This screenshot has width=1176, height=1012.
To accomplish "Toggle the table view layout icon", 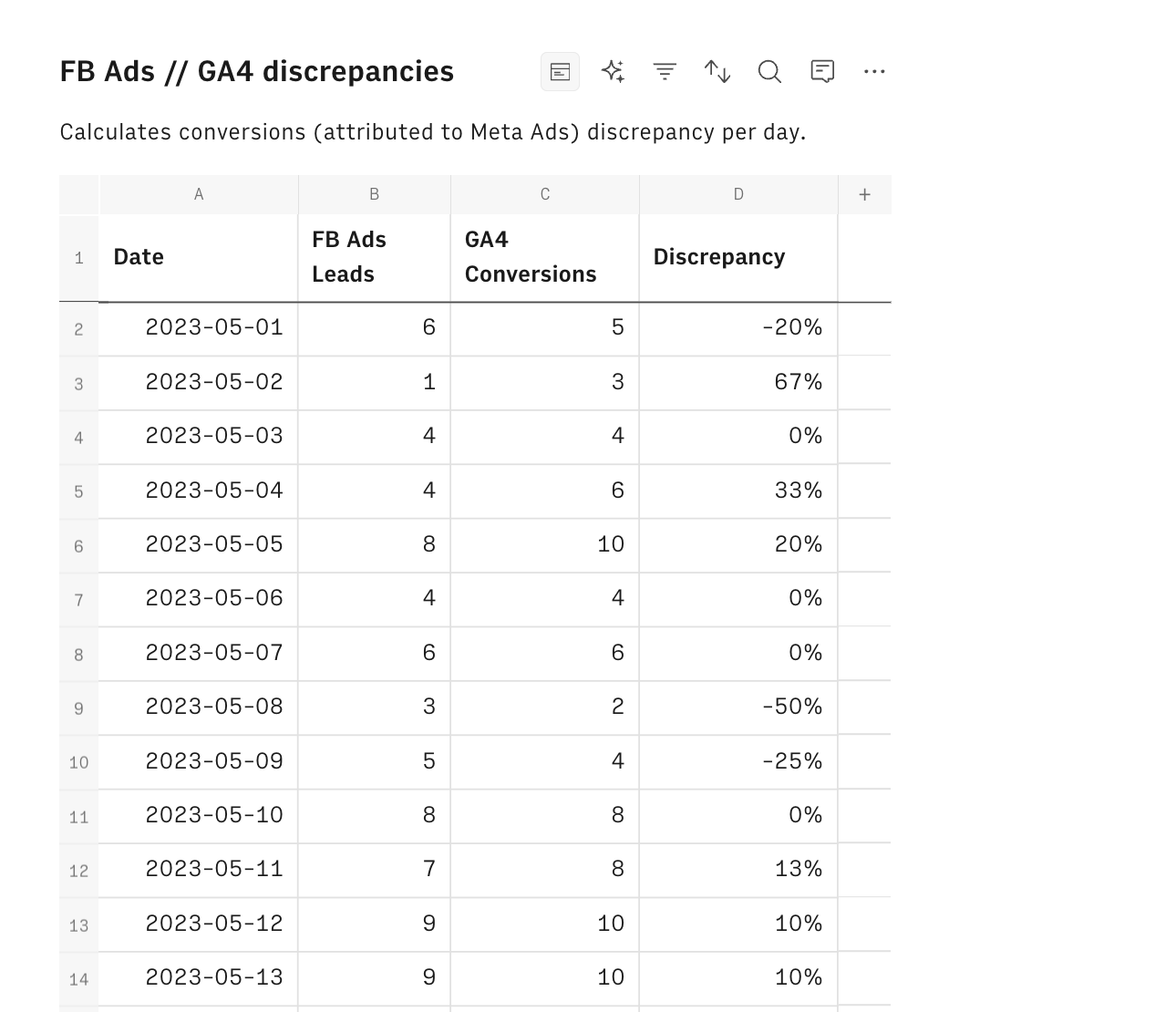I will (561, 71).
